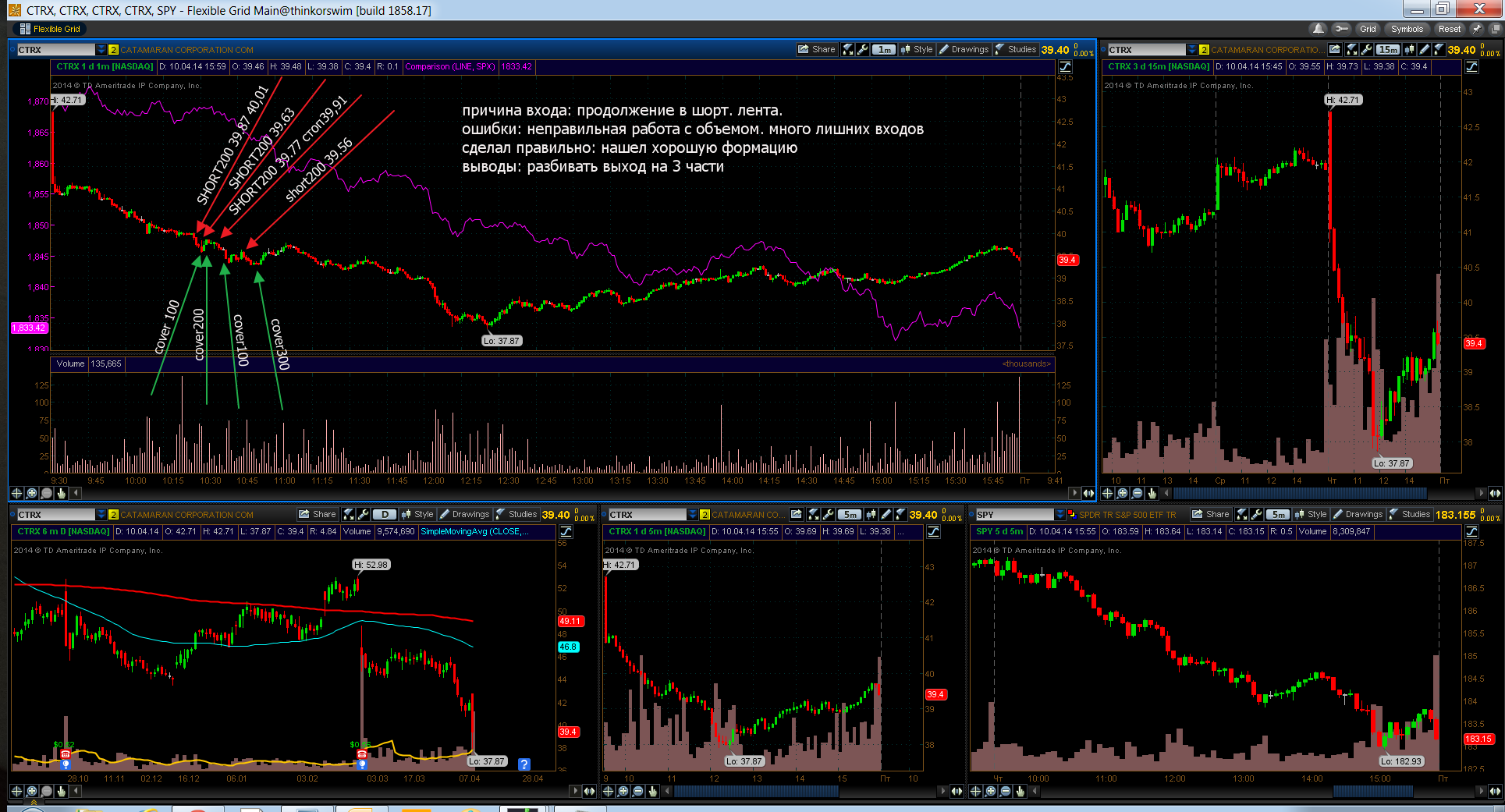Open the pencil Drawings icon in the 15m chart
The height and width of the screenshot is (812, 1505).
pyautogui.click(x=1424, y=49)
